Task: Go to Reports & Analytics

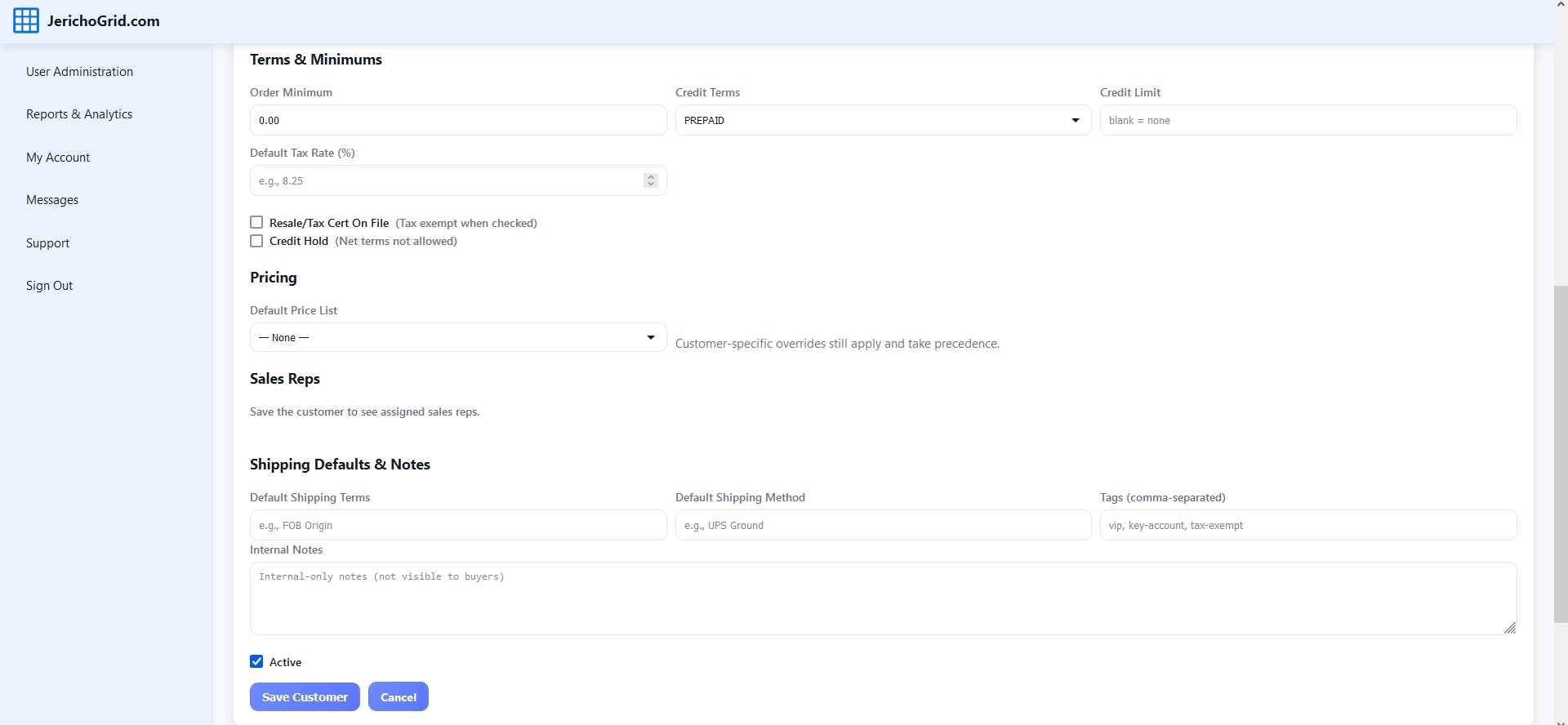Action: click(79, 114)
